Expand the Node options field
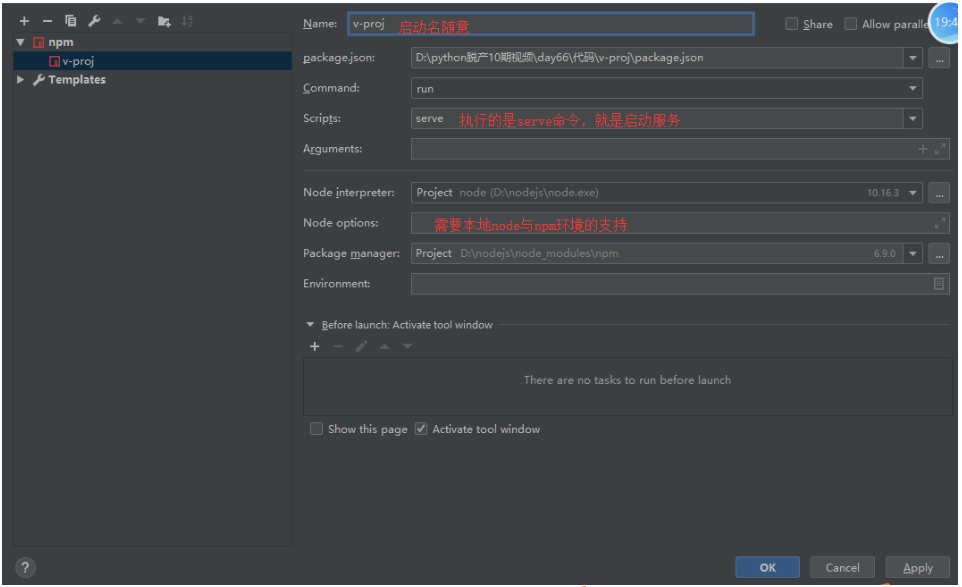962x587 pixels. pos(940,223)
